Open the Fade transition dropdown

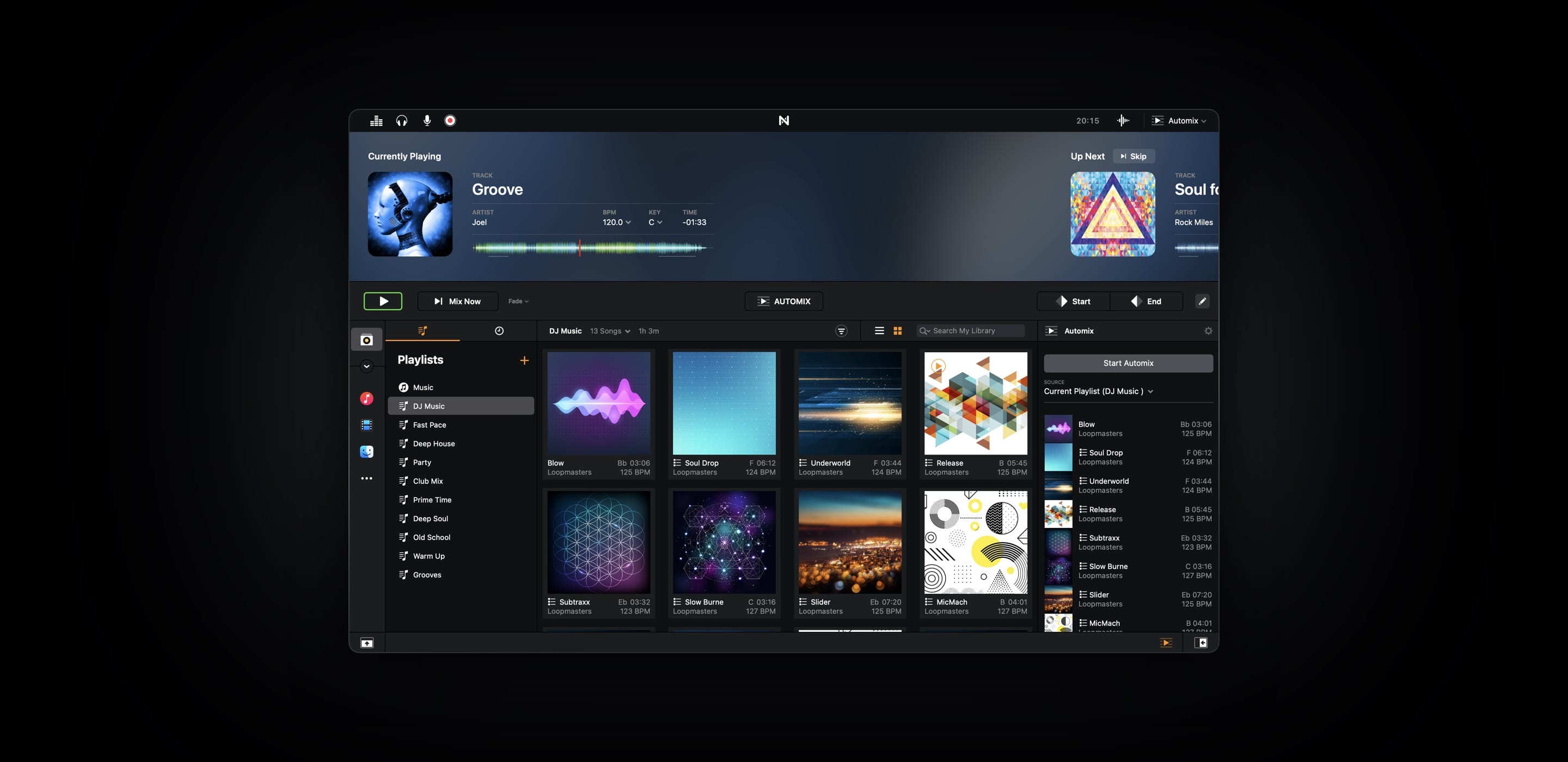(x=518, y=300)
